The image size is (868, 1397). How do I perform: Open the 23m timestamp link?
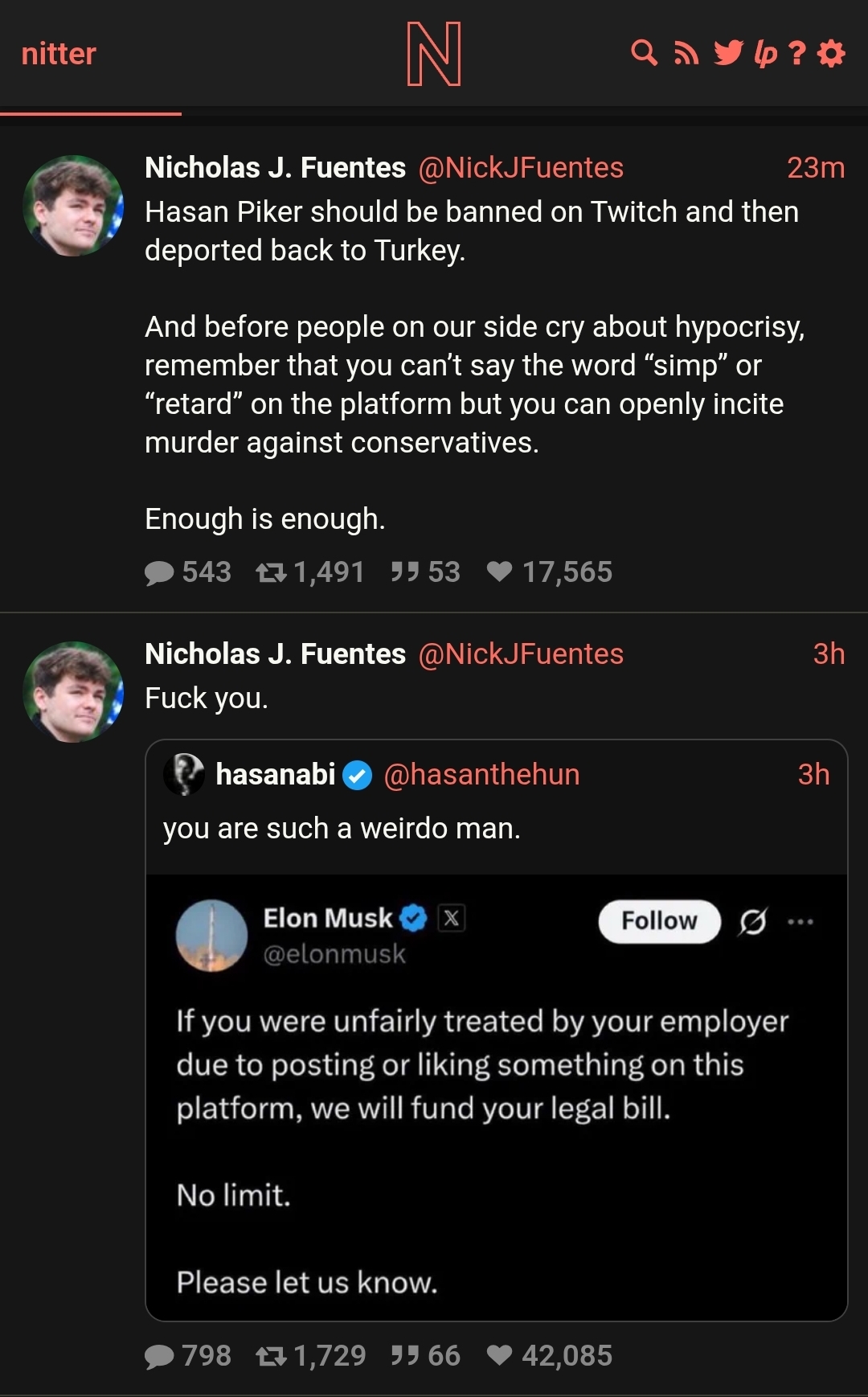(x=815, y=168)
